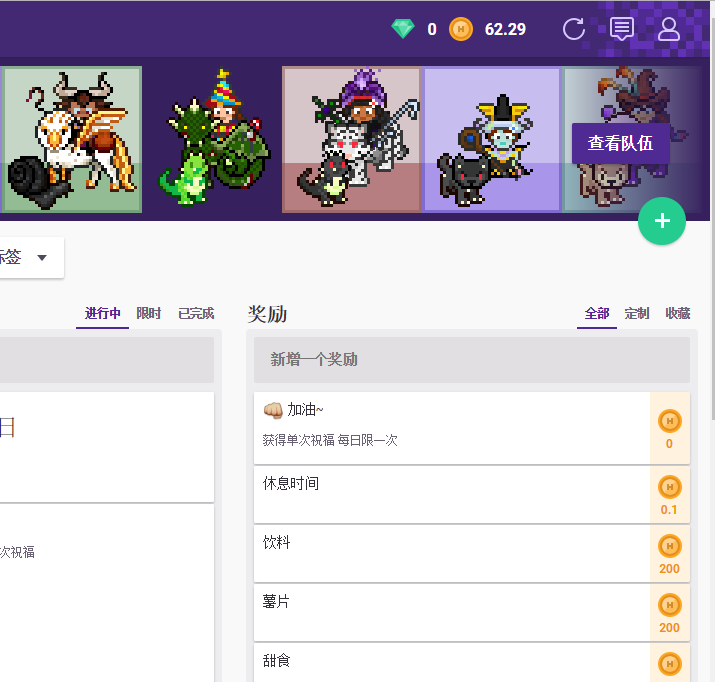Click the green plus add button
The image size is (715, 682).
662,221
